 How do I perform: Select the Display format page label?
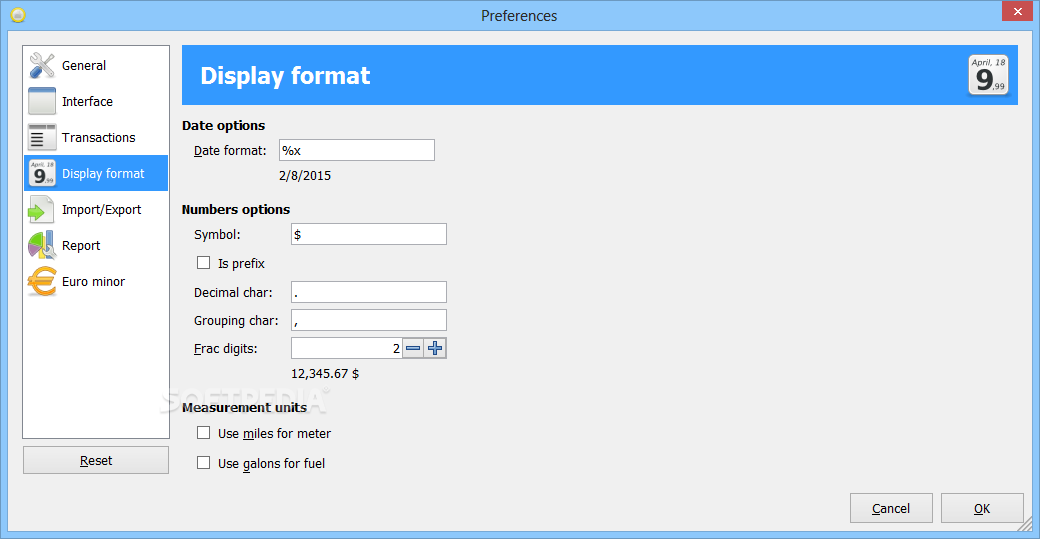pos(103,174)
